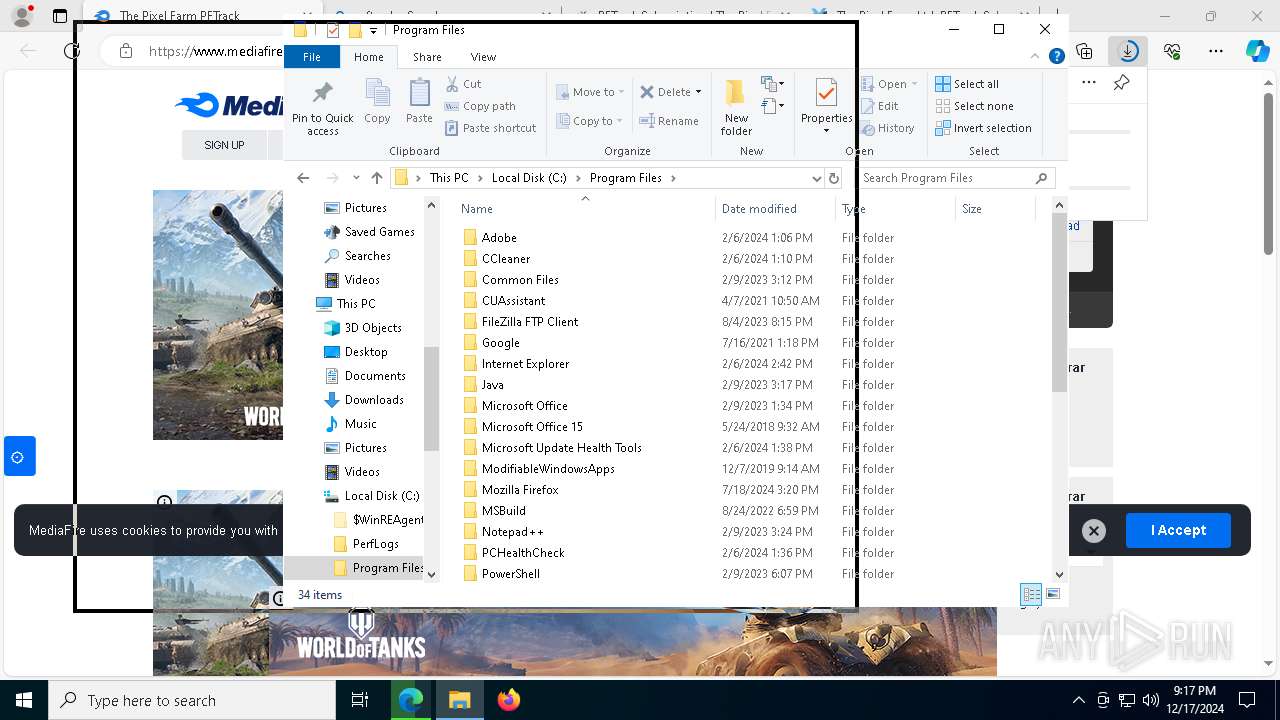Switch to details view layout icon

[1031, 594]
